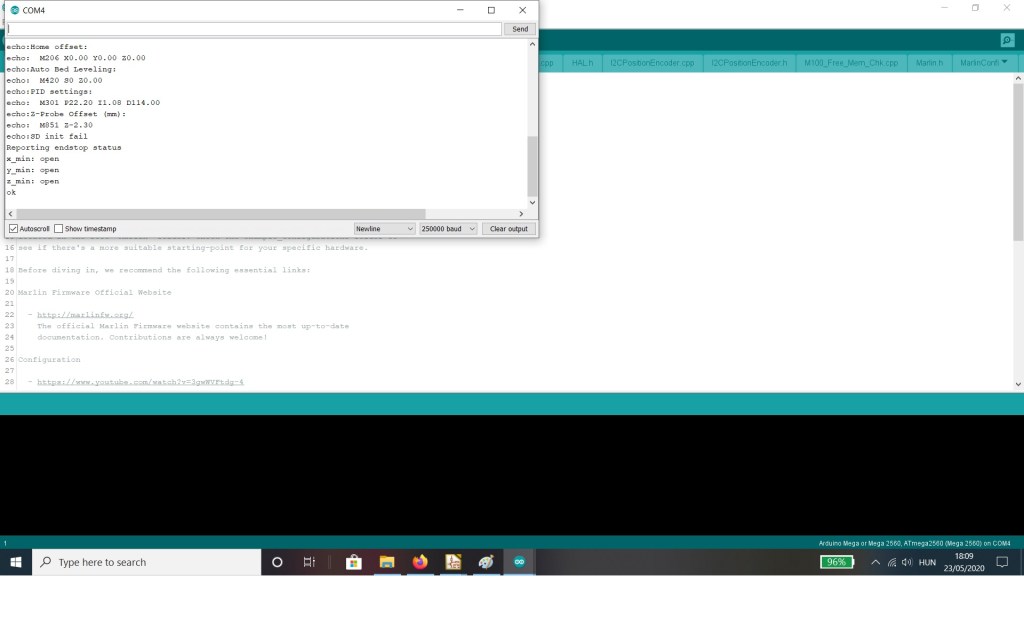Open the M100_Free_Mem_Chk.cpp tab

click(851, 62)
